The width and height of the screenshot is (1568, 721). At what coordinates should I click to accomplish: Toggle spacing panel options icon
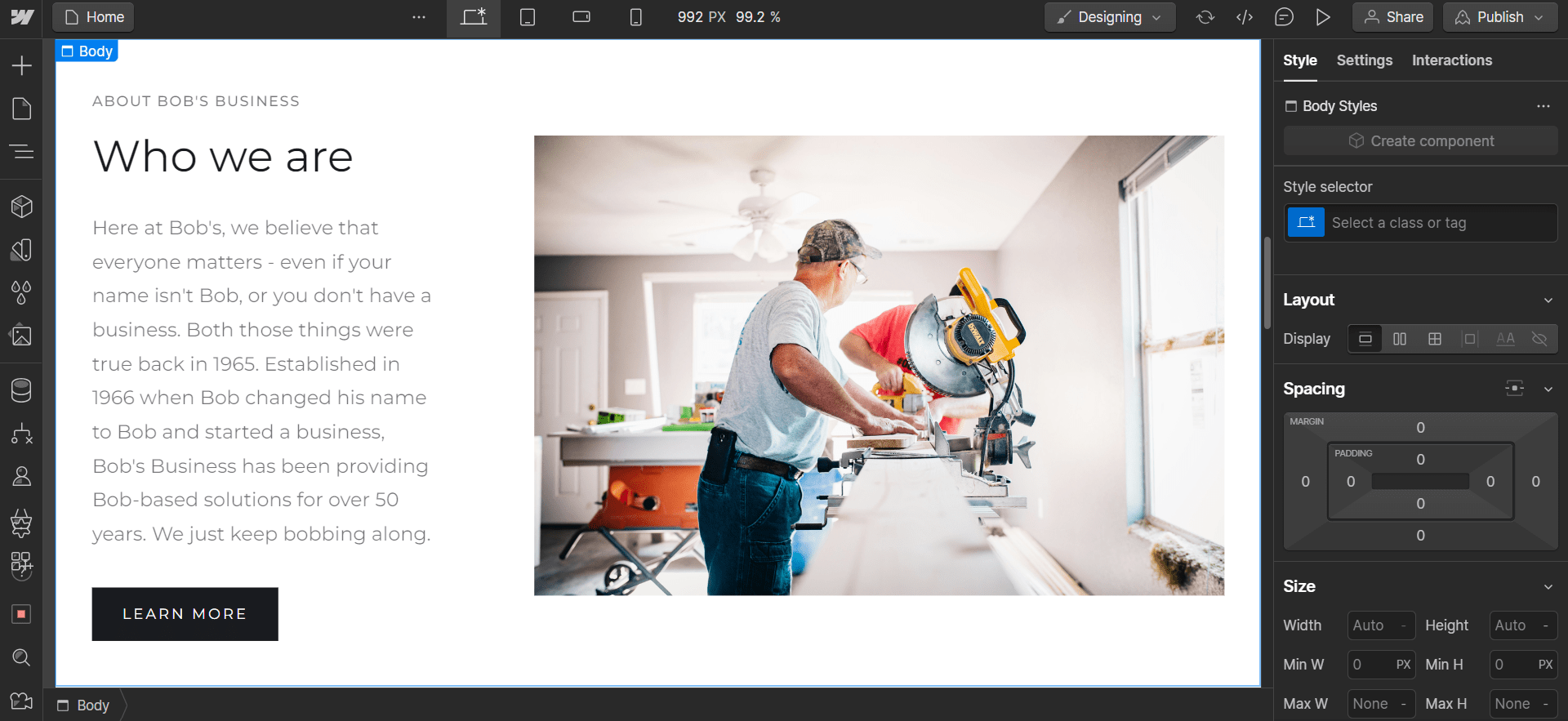(x=1515, y=389)
